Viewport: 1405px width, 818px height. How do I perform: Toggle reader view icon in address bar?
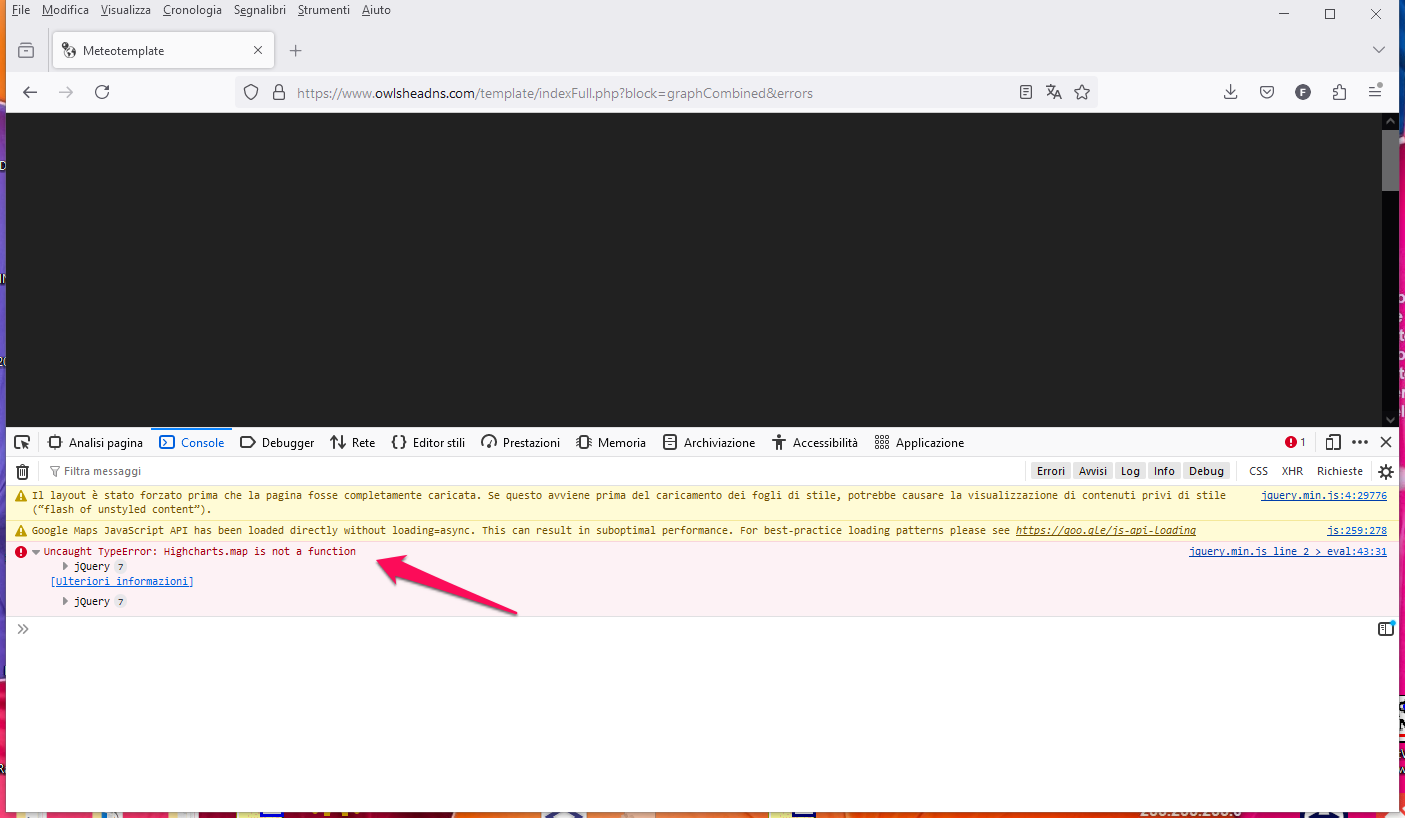click(1025, 92)
